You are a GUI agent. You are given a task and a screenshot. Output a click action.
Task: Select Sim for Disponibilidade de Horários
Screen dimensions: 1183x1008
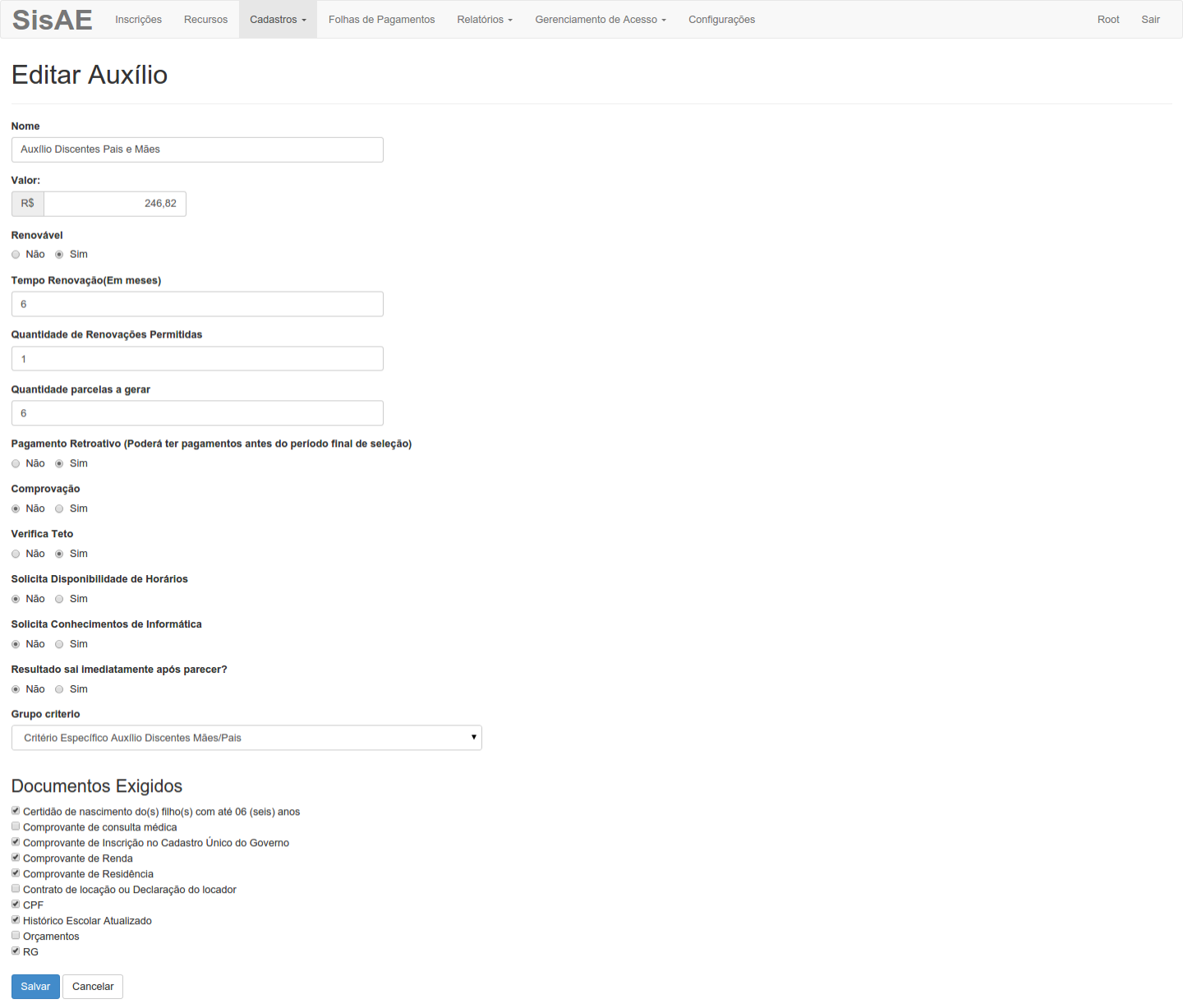tap(59, 600)
